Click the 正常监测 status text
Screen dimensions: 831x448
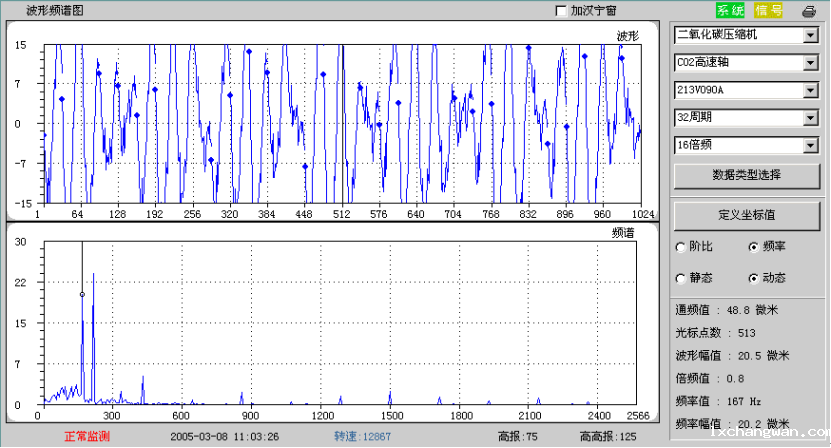pos(87,436)
